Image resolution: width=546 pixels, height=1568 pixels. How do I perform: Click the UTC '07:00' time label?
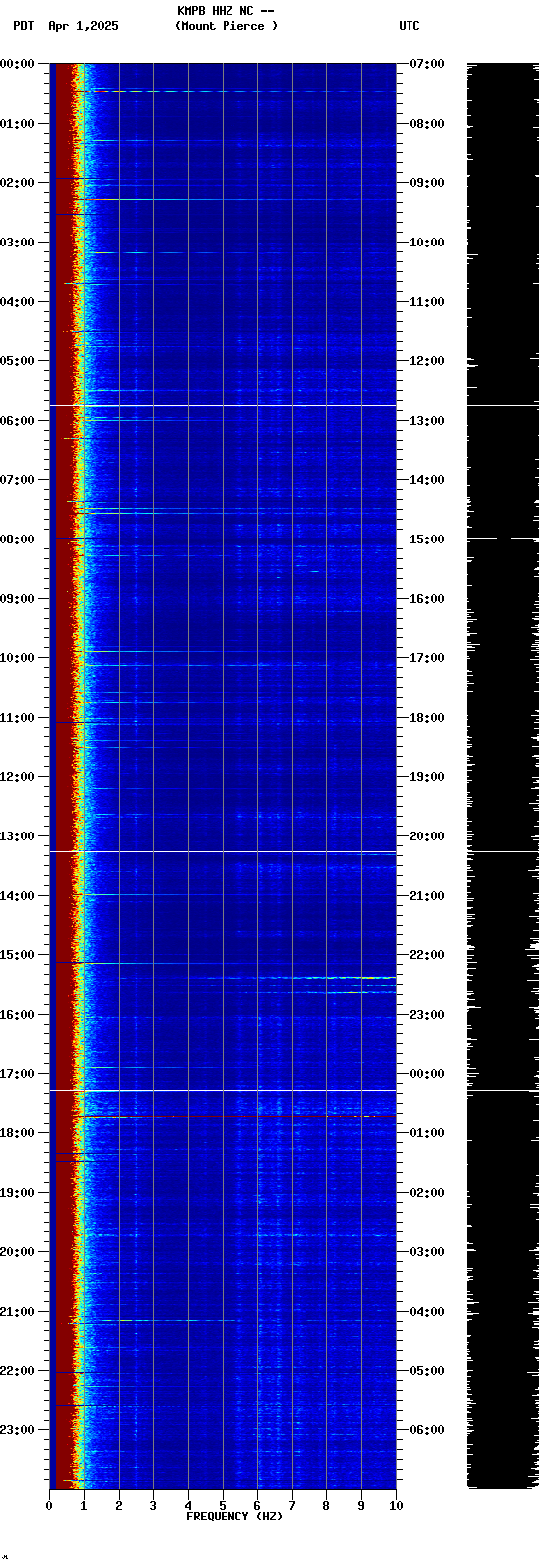click(x=427, y=64)
